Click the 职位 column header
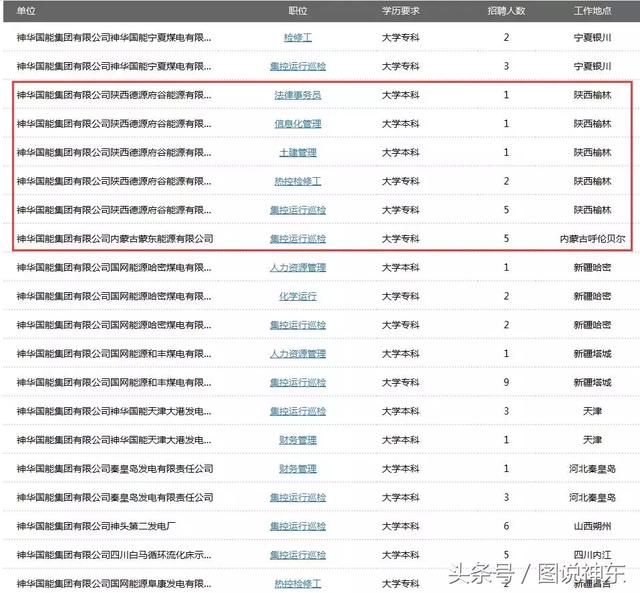This screenshot has width=640, height=593. (298, 11)
